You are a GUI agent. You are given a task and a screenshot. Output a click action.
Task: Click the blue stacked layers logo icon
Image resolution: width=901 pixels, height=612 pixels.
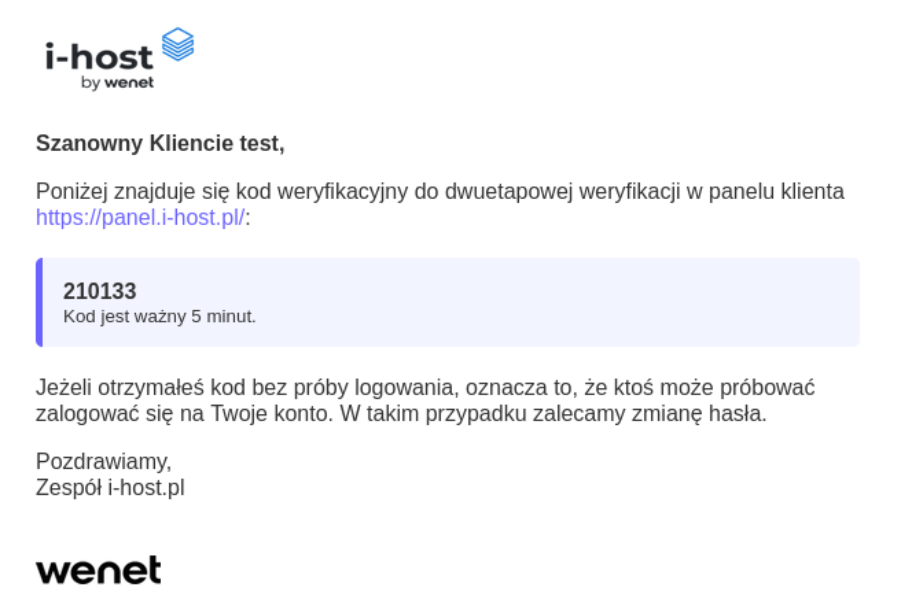[178, 45]
